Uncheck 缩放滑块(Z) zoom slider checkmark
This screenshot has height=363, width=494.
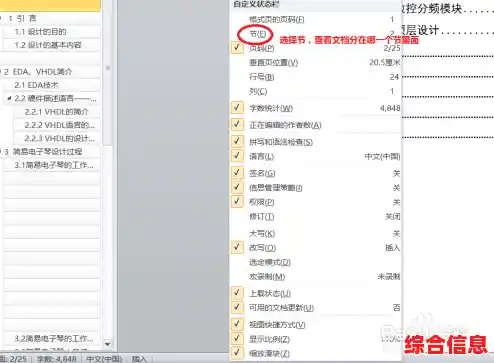pos(237,353)
